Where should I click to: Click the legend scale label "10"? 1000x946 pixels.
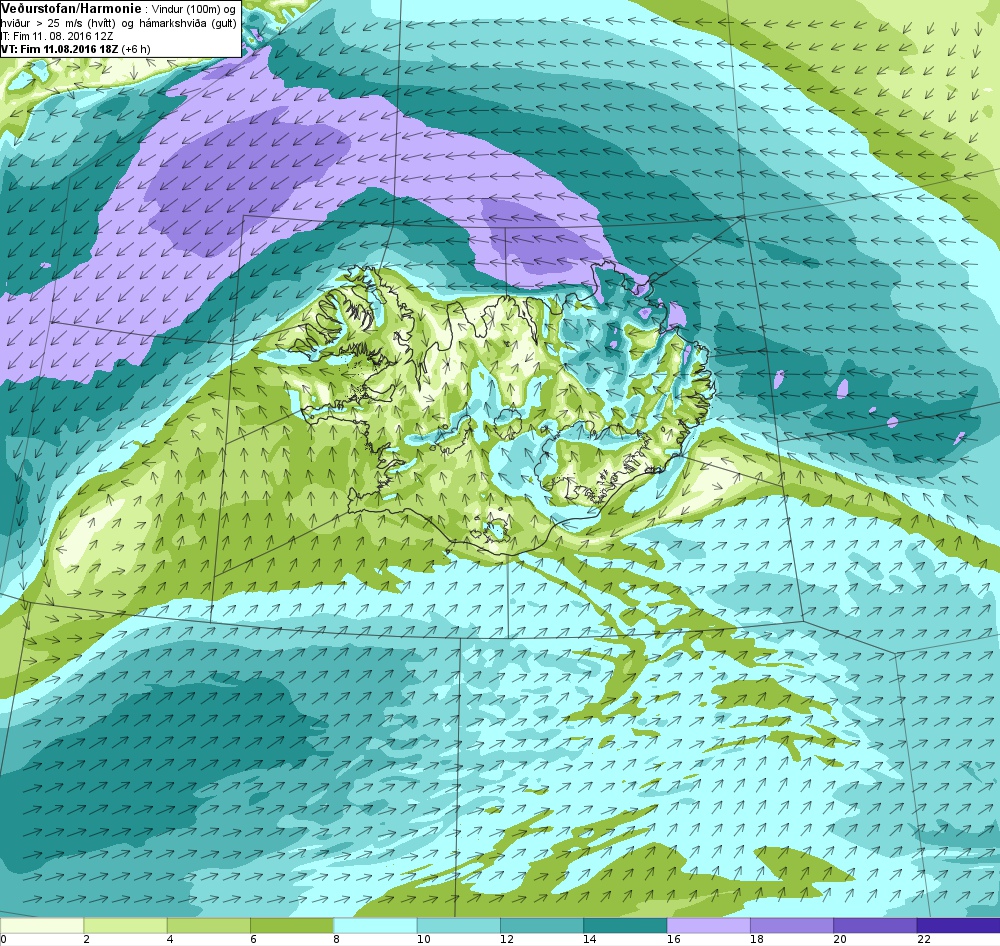coord(423,939)
